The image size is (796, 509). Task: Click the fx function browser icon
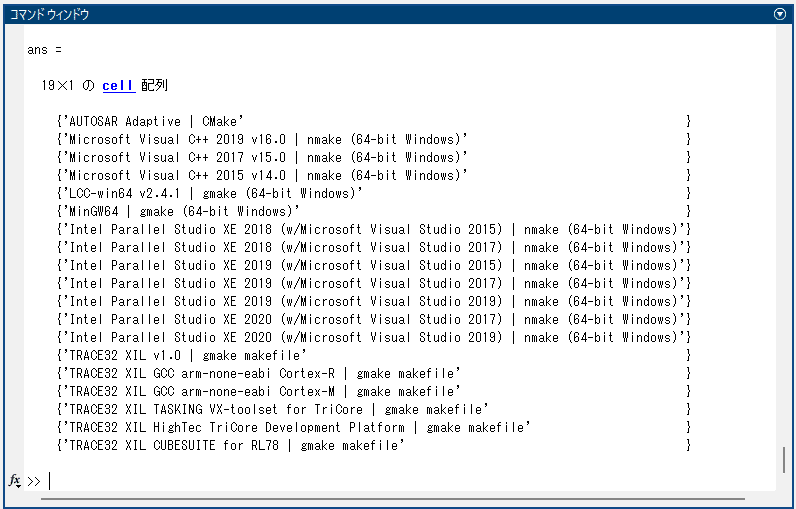coord(15,480)
